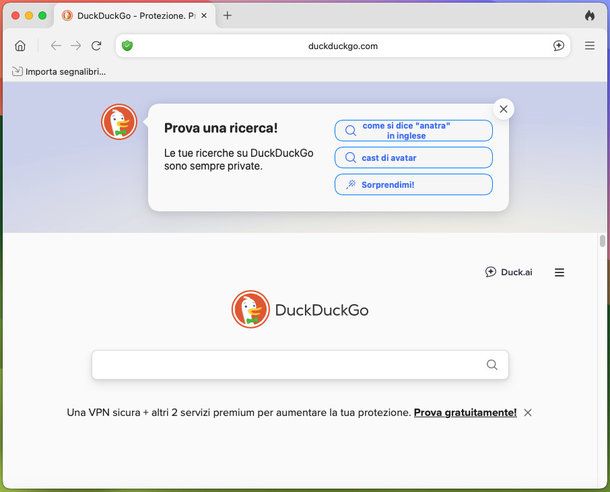Viewport: 610px width, 492px height.
Task: Click the page's vertical scrollbar thumb
Action: coord(603,241)
